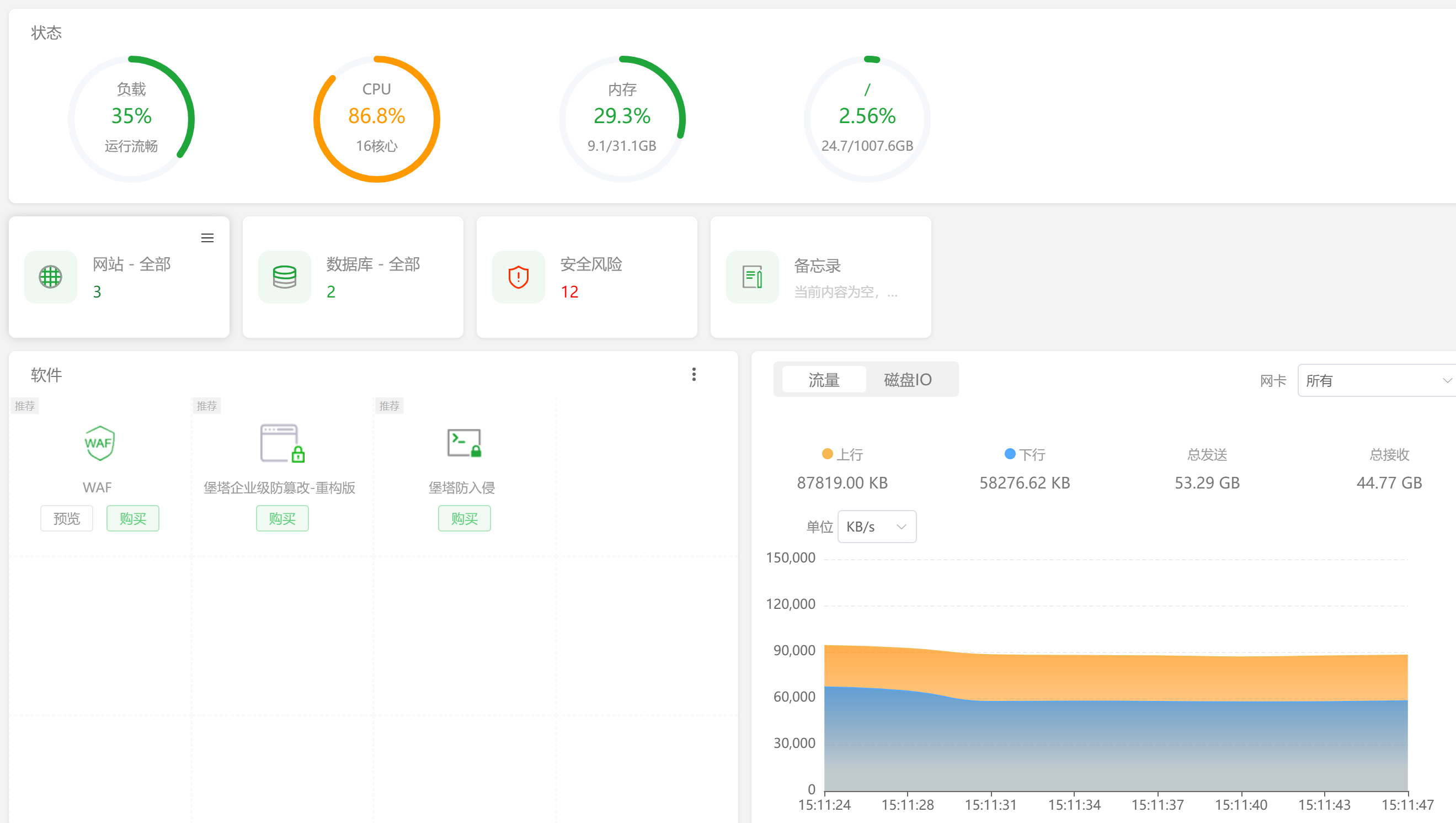
Task: Click the 软件 panel heading
Action: [46, 375]
